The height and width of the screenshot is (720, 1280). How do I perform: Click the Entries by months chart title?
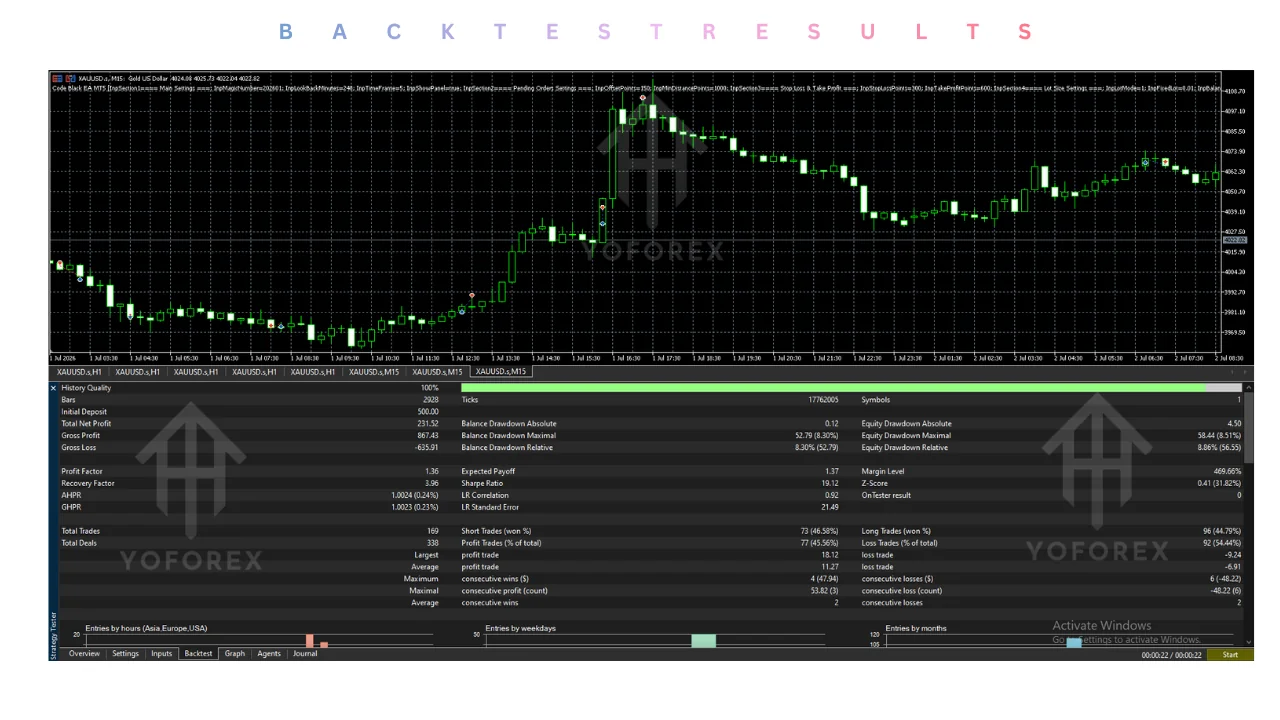point(916,628)
